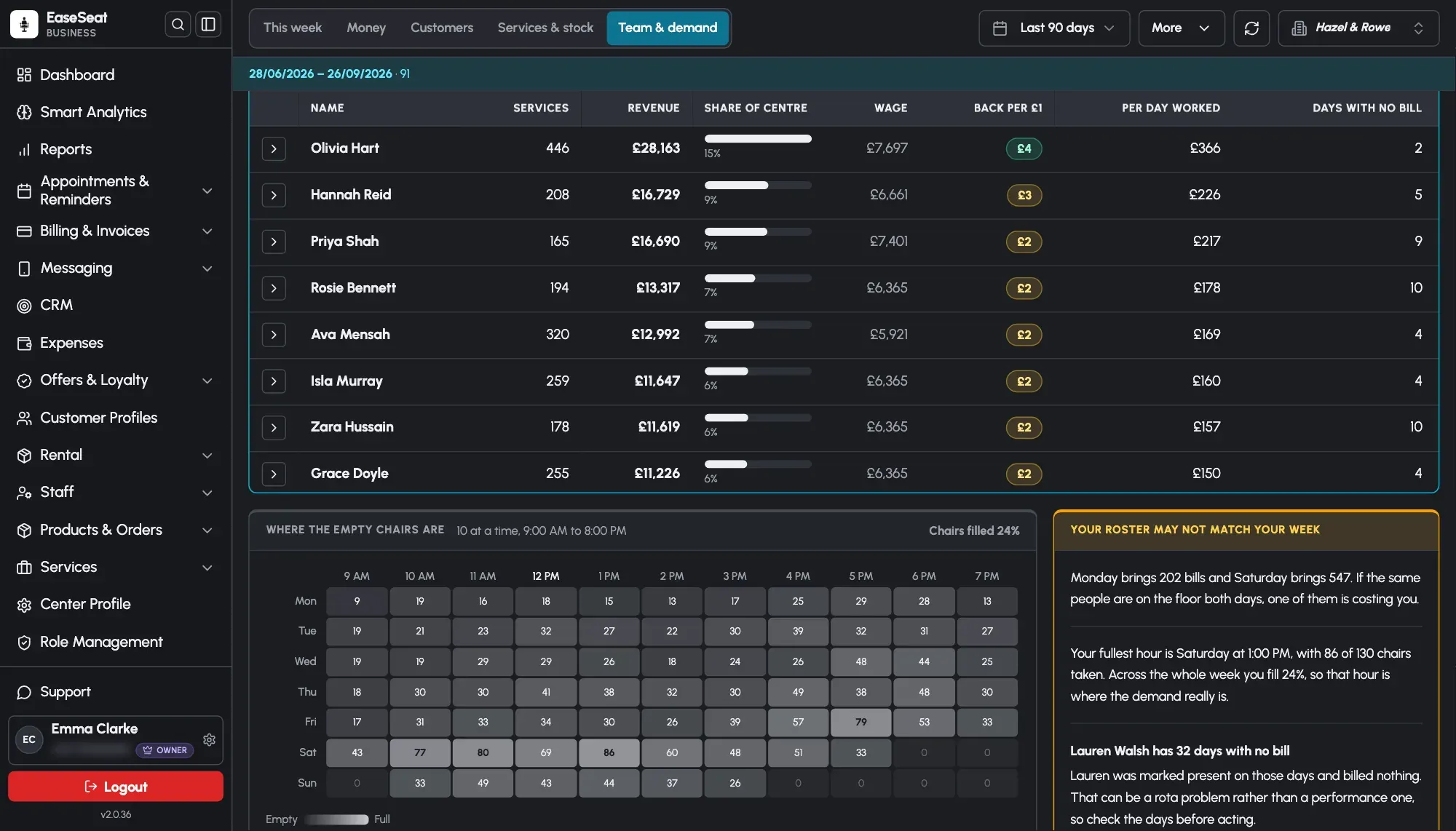Image resolution: width=1456 pixels, height=831 pixels.
Task: Expand Olivia Hart's row details
Action: tap(274, 148)
